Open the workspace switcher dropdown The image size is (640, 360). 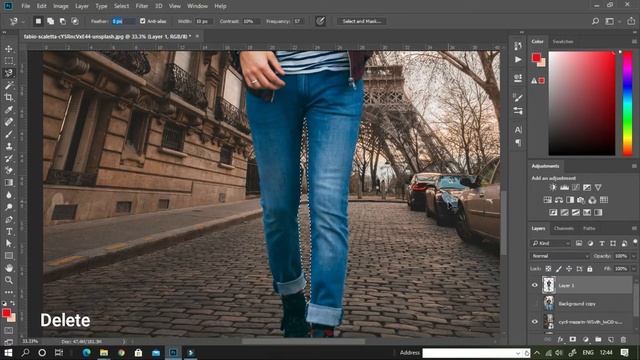click(x=611, y=21)
